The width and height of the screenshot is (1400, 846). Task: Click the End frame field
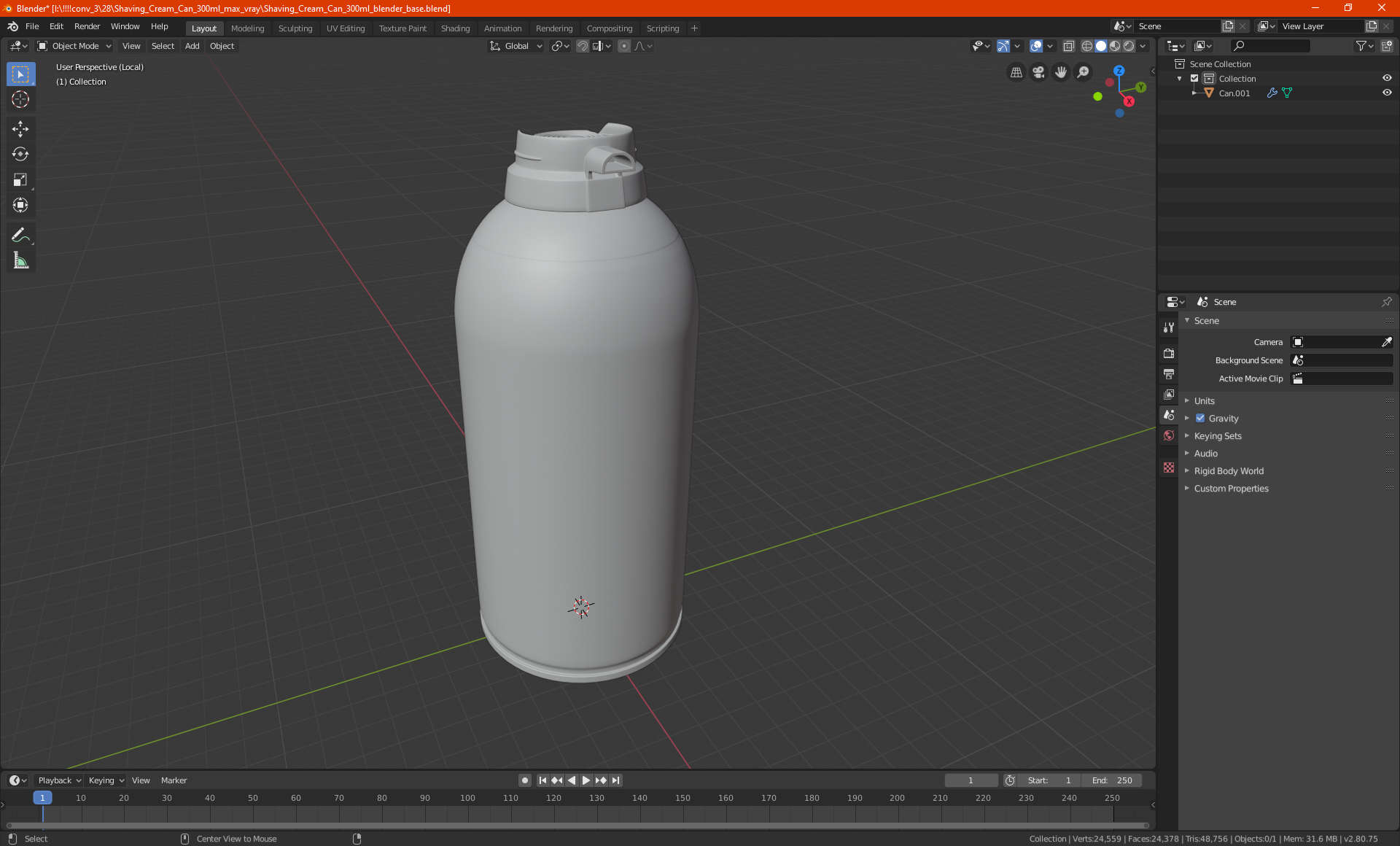click(x=1112, y=780)
